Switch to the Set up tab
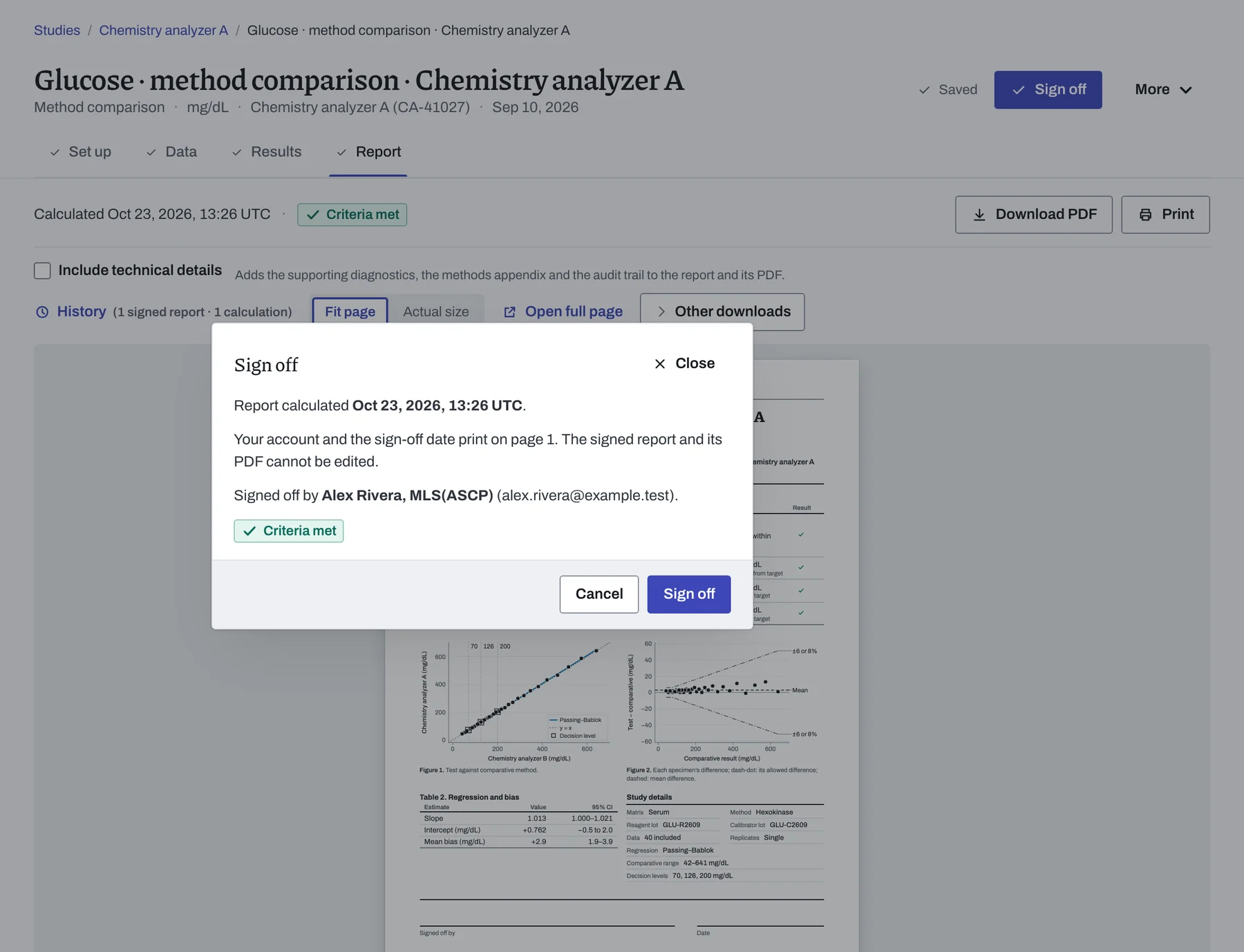The height and width of the screenshot is (952, 1244). click(80, 152)
